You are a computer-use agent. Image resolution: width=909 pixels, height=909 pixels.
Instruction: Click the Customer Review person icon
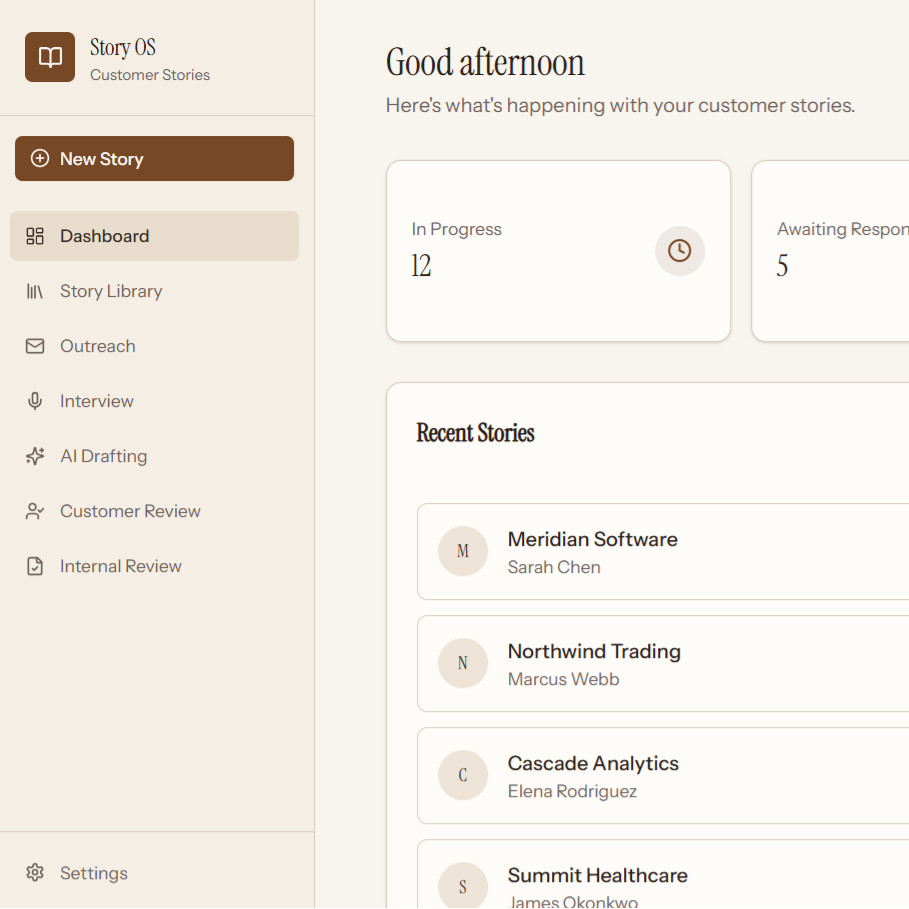(35, 511)
